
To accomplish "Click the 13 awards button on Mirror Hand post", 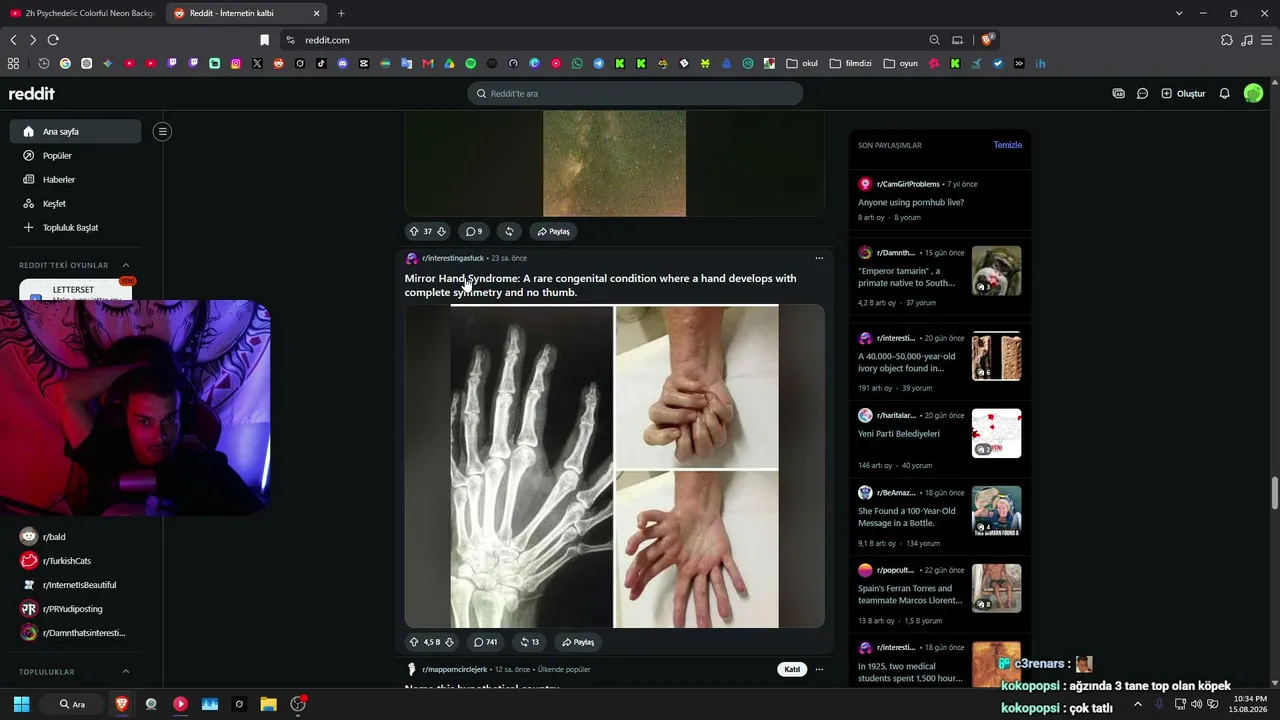I will [x=530, y=642].
